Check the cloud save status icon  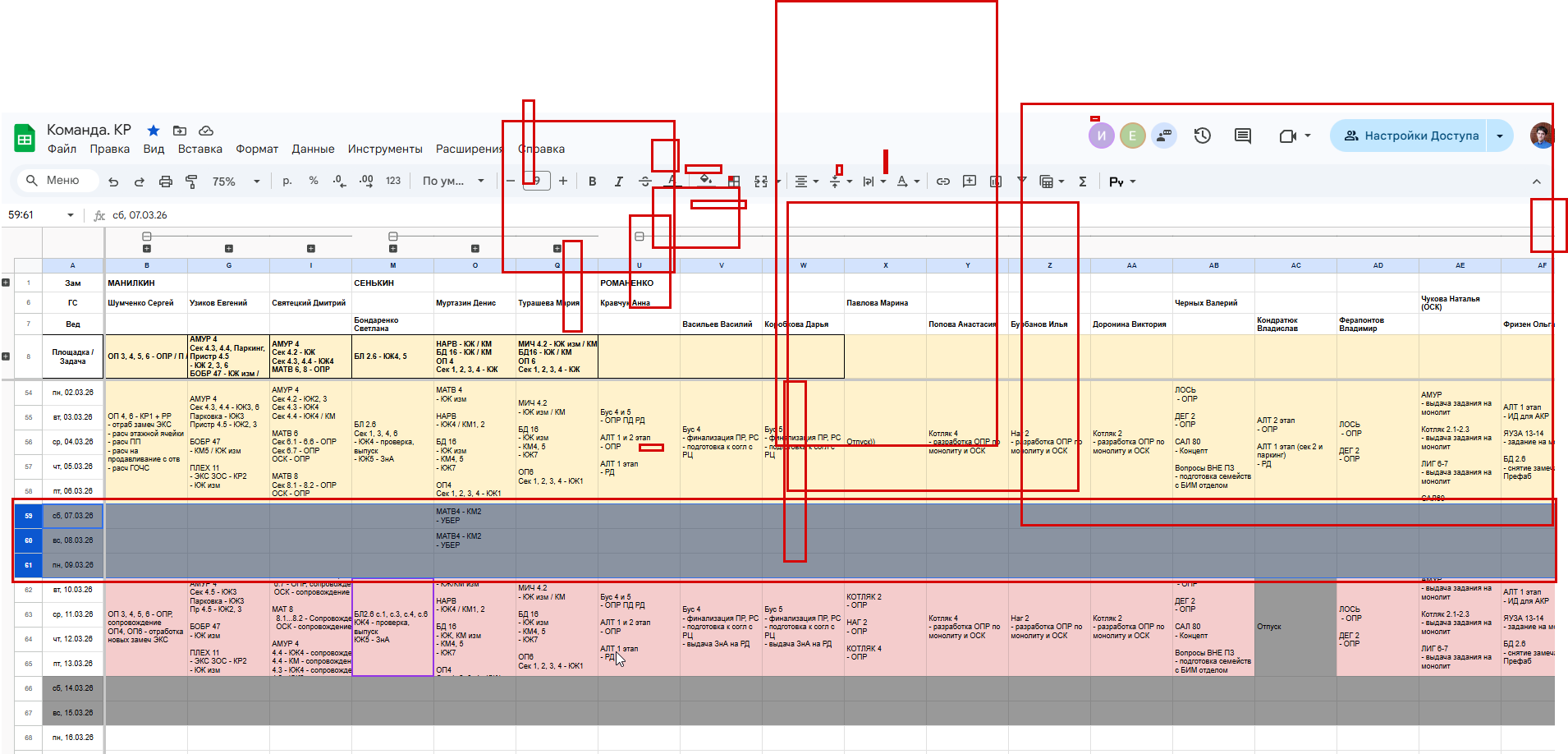(x=206, y=131)
